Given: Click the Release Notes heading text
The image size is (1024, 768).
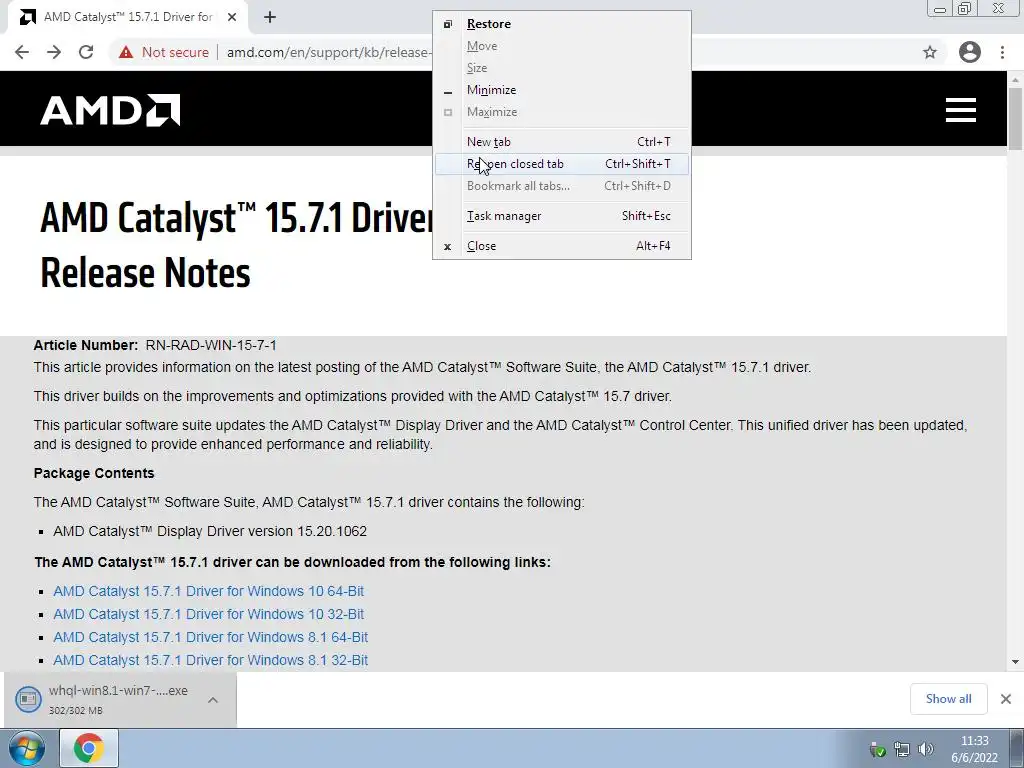Looking at the screenshot, I should pos(145,272).
